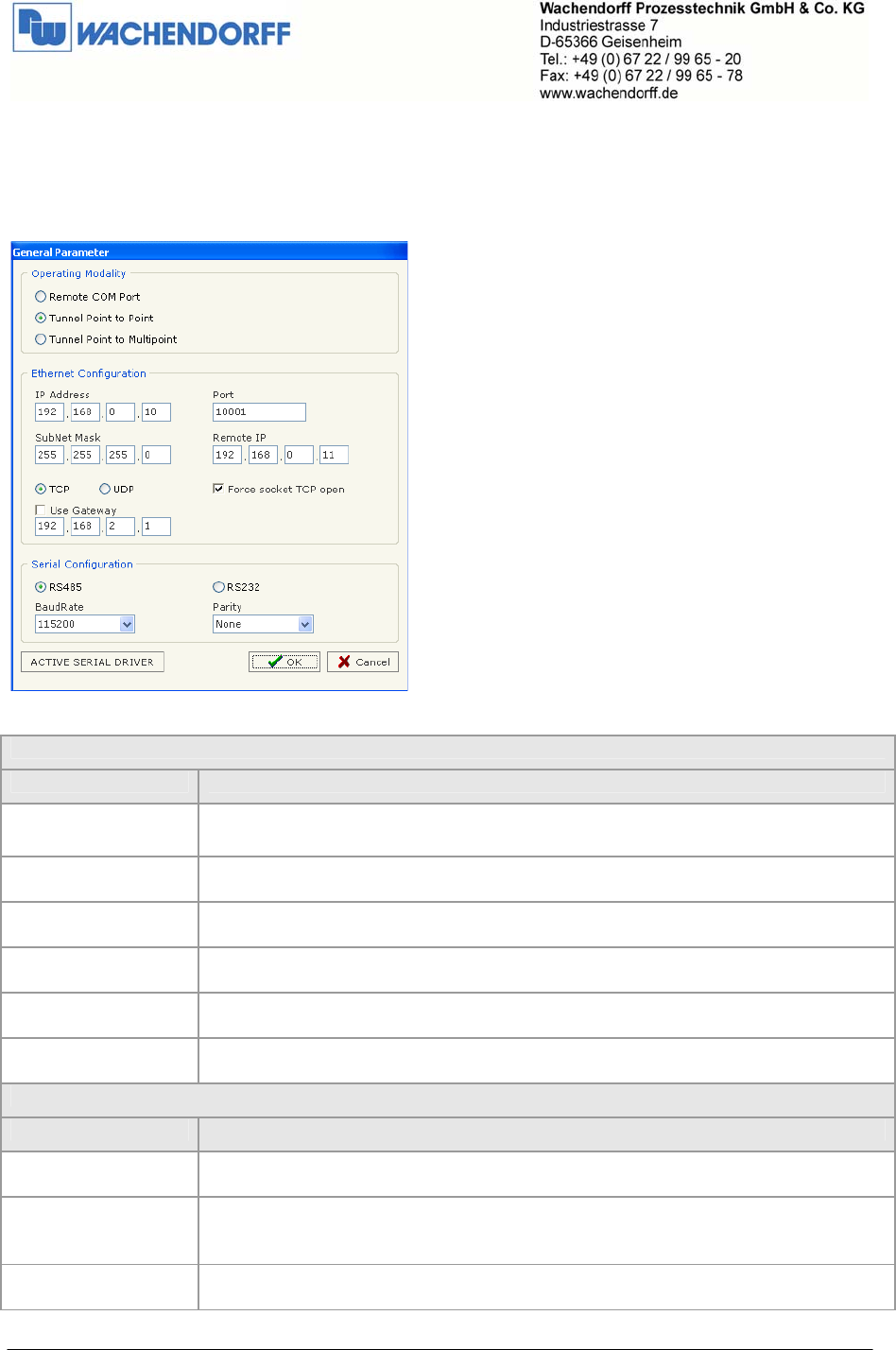Viewport: 896px width, 1350px height.
Task: Select the UDP protocol radio button
Action: click(x=105, y=489)
